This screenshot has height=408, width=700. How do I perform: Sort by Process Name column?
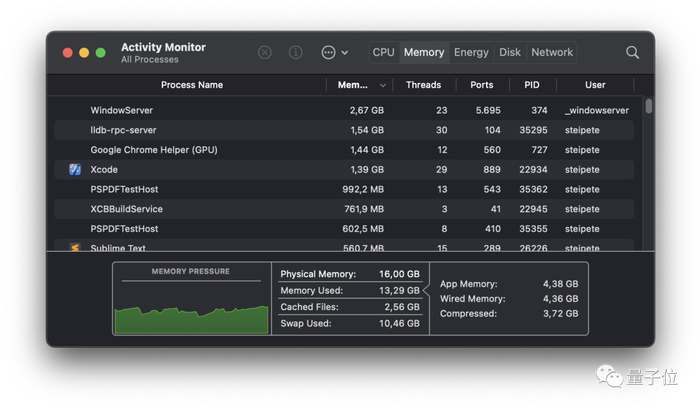pyautogui.click(x=192, y=85)
